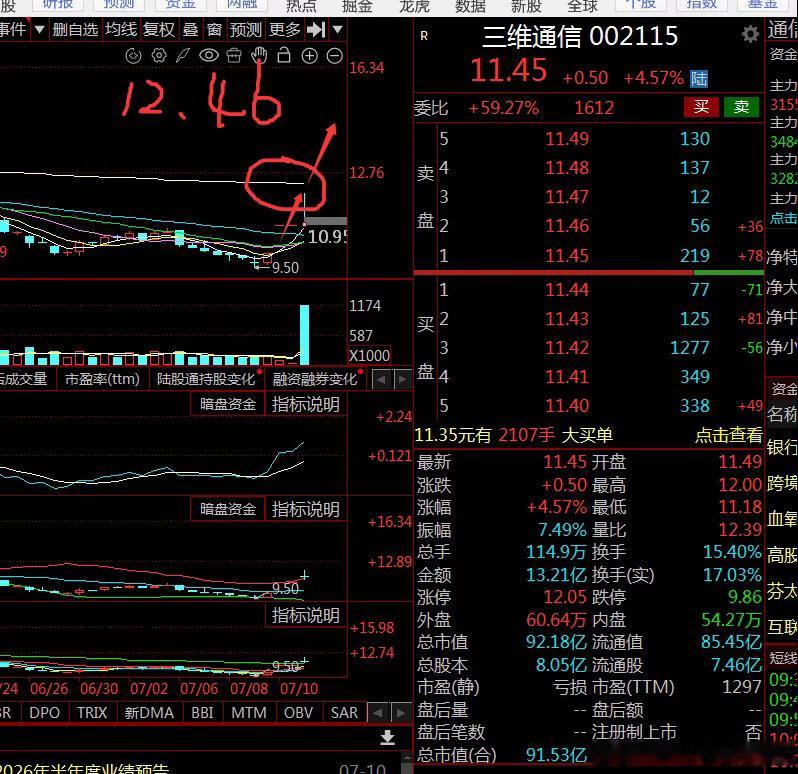This screenshot has height=774, width=798.
Task: Click upper 暗盘资金 button
Action: pos(227,404)
